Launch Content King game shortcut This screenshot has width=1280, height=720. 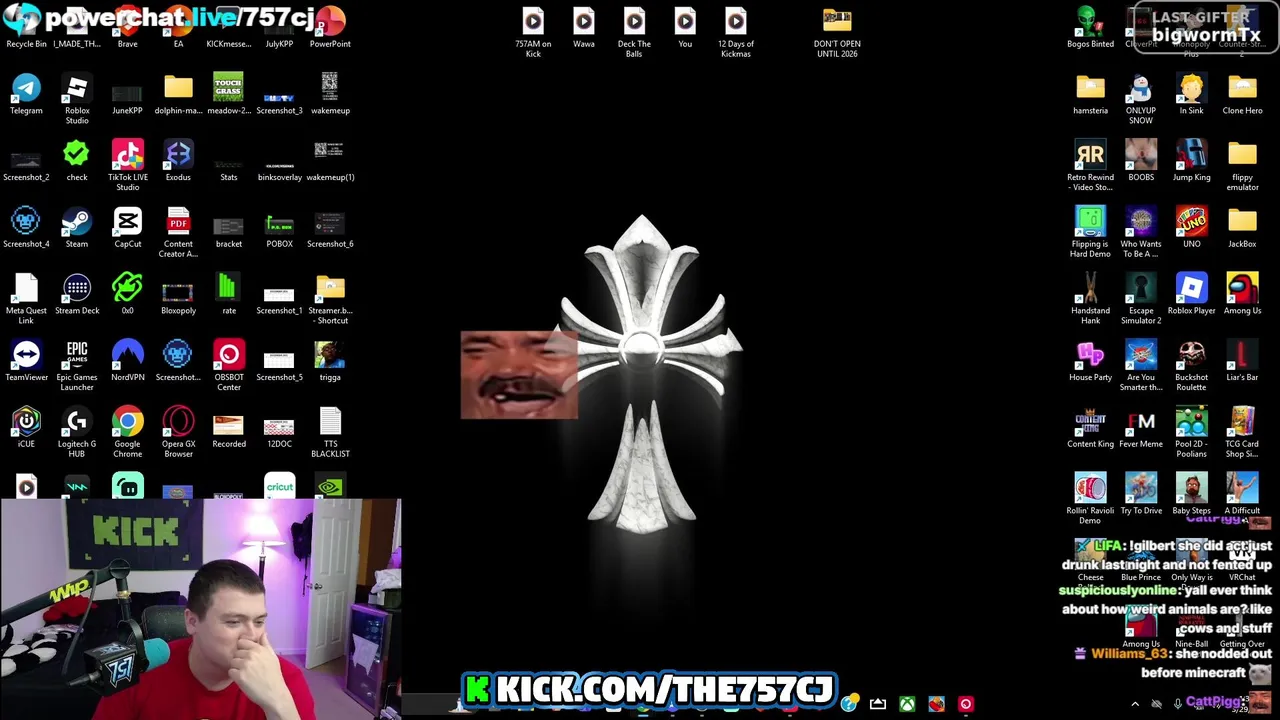click(1090, 428)
